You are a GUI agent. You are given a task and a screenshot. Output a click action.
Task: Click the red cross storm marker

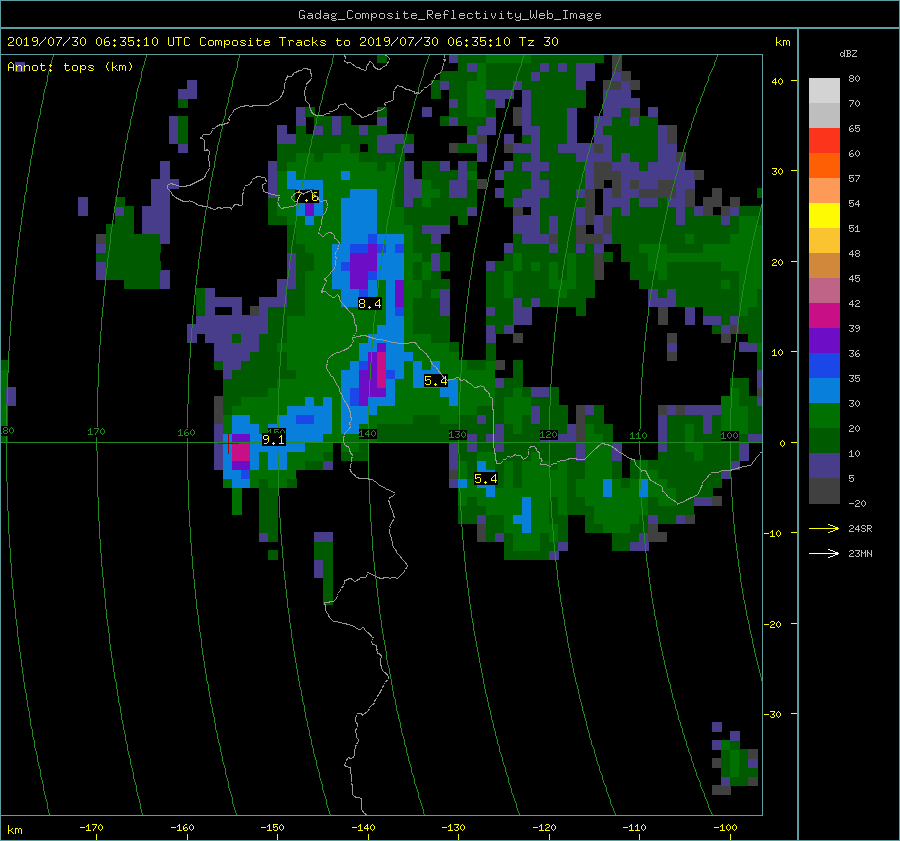tap(228, 443)
